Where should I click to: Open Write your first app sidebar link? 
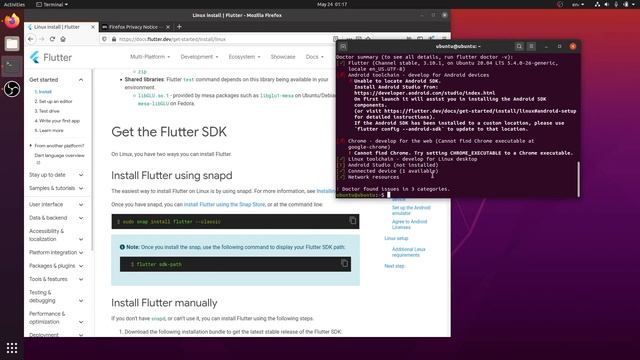pyautogui.click(x=57, y=121)
